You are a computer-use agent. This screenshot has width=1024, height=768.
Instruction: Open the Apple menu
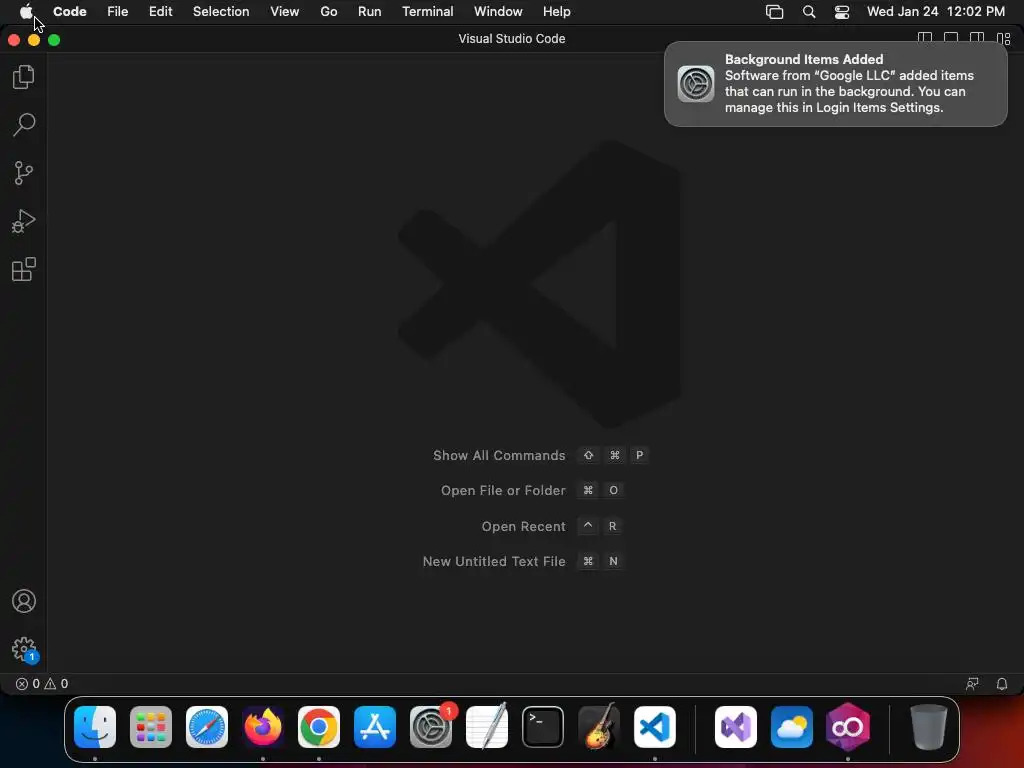(x=26, y=12)
